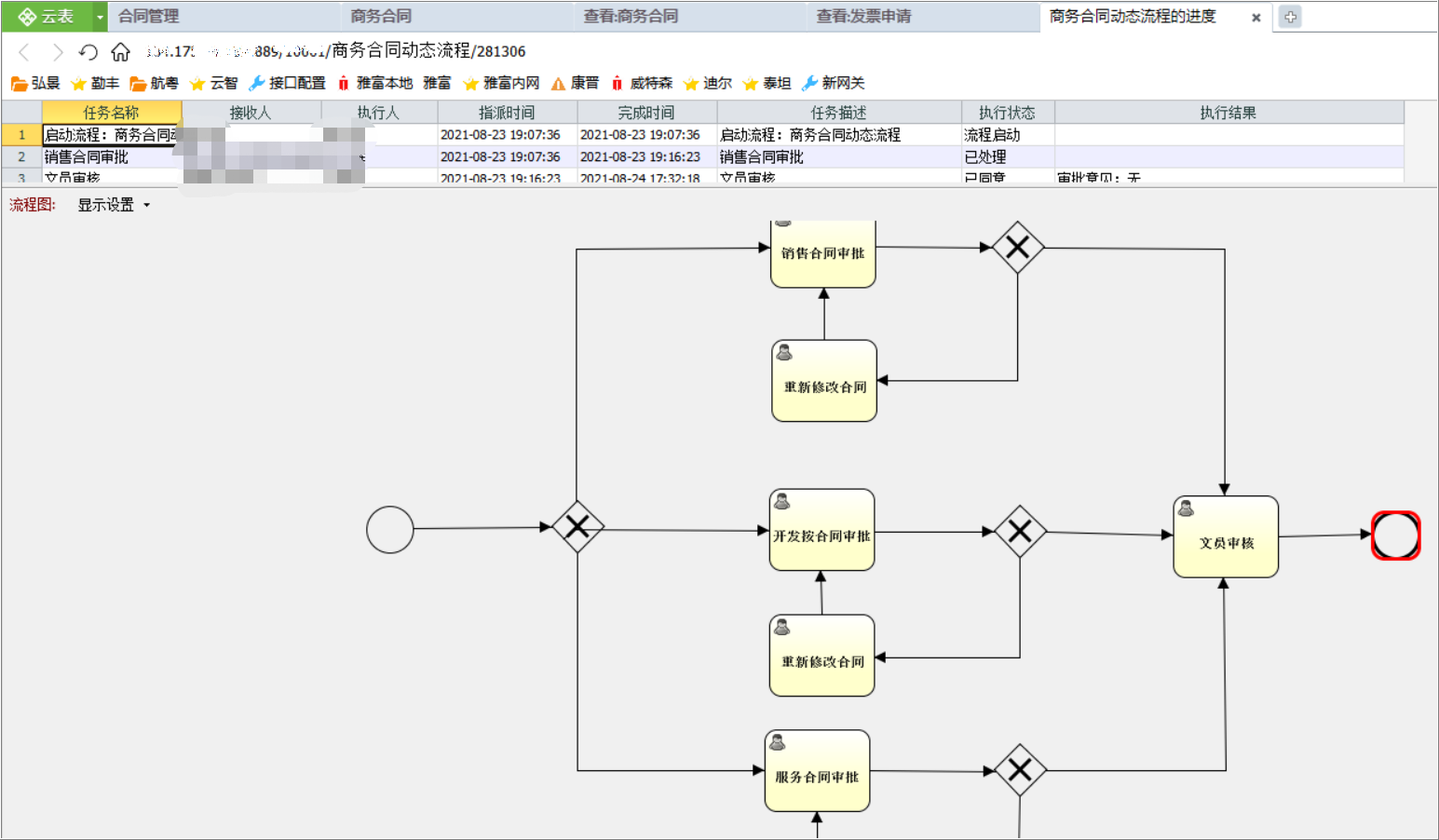Add a new tab with plus button
Image resolution: width=1439 pixels, height=840 pixels.
point(1290,17)
